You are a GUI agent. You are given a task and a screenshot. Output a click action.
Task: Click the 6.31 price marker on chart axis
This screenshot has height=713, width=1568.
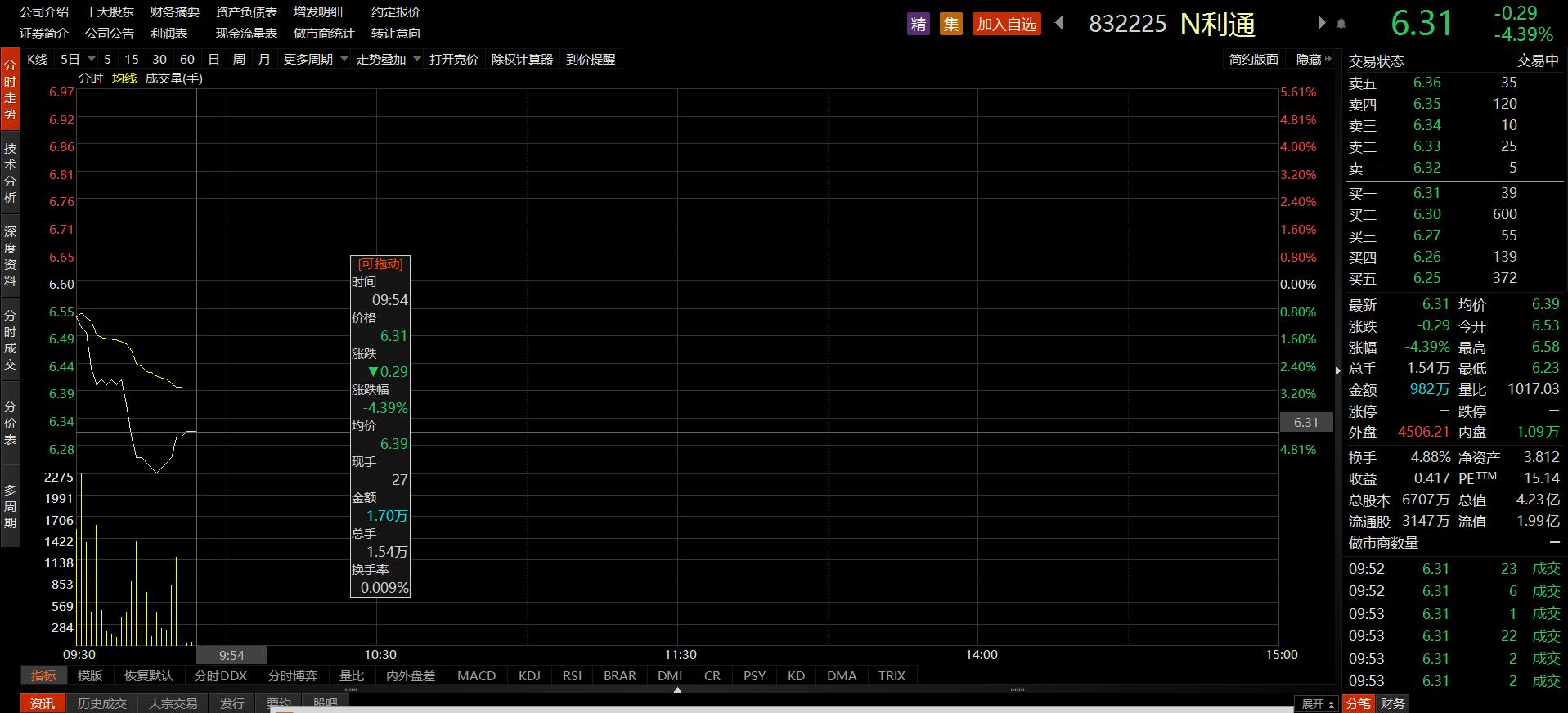(1306, 422)
